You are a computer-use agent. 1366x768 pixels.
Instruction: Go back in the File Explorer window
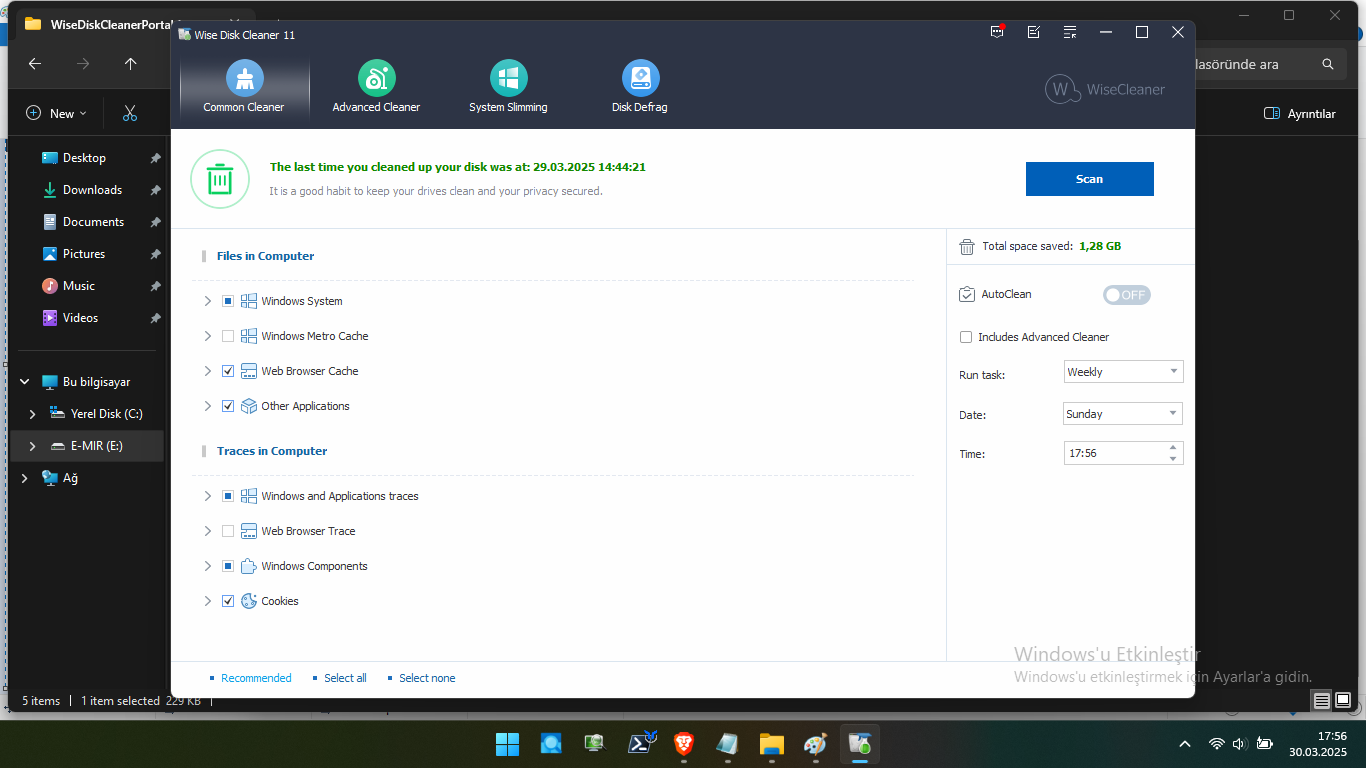(x=35, y=64)
